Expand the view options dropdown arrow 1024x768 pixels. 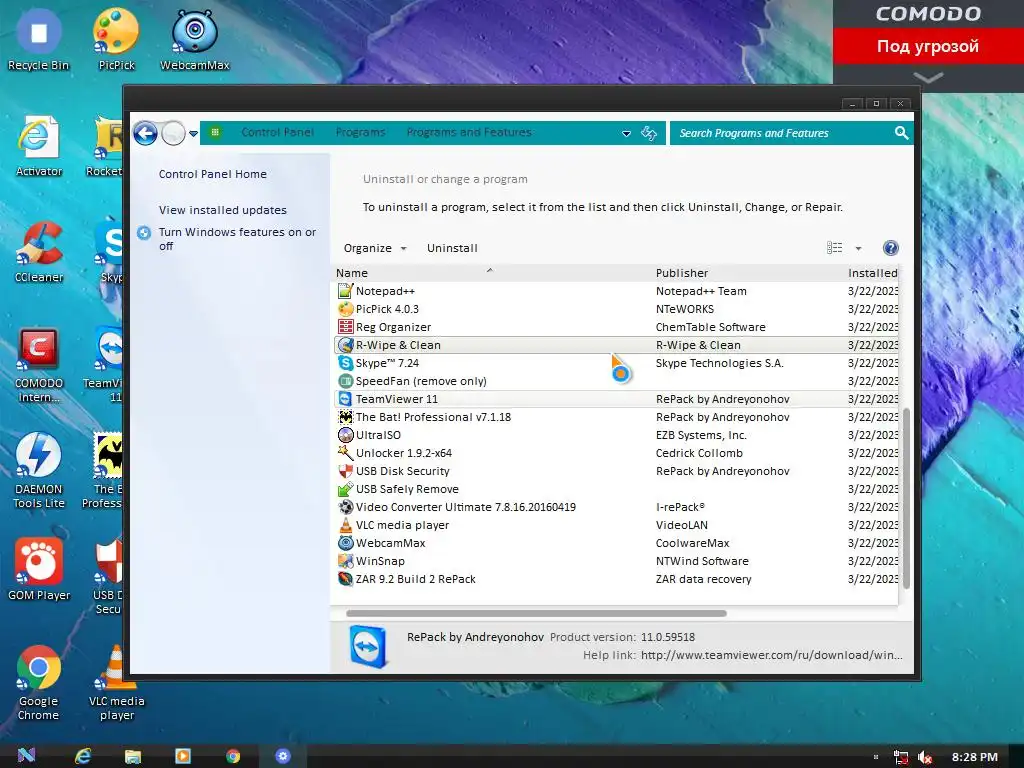(x=858, y=248)
